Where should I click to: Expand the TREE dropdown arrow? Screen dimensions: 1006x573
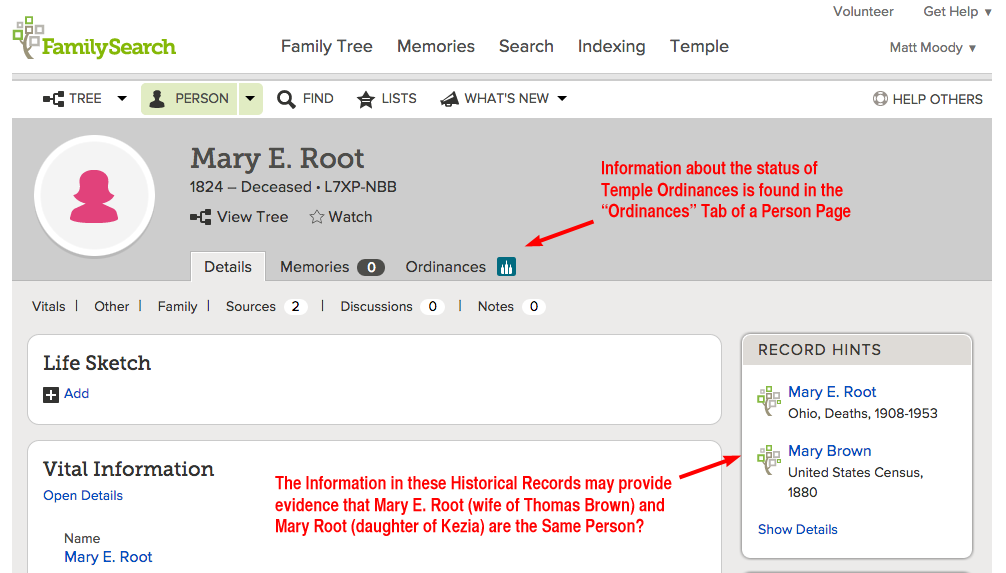click(122, 99)
